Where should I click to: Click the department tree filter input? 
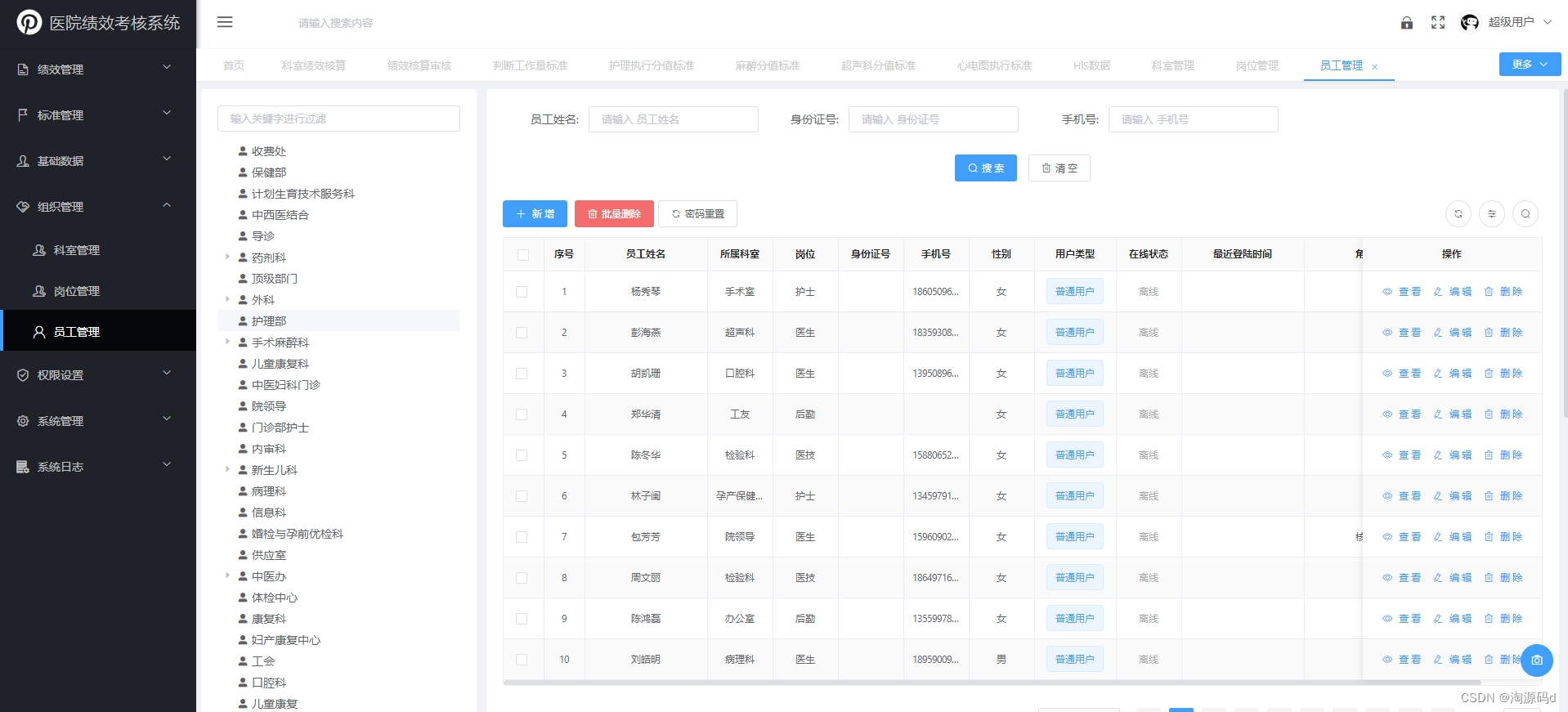pos(338,119)
